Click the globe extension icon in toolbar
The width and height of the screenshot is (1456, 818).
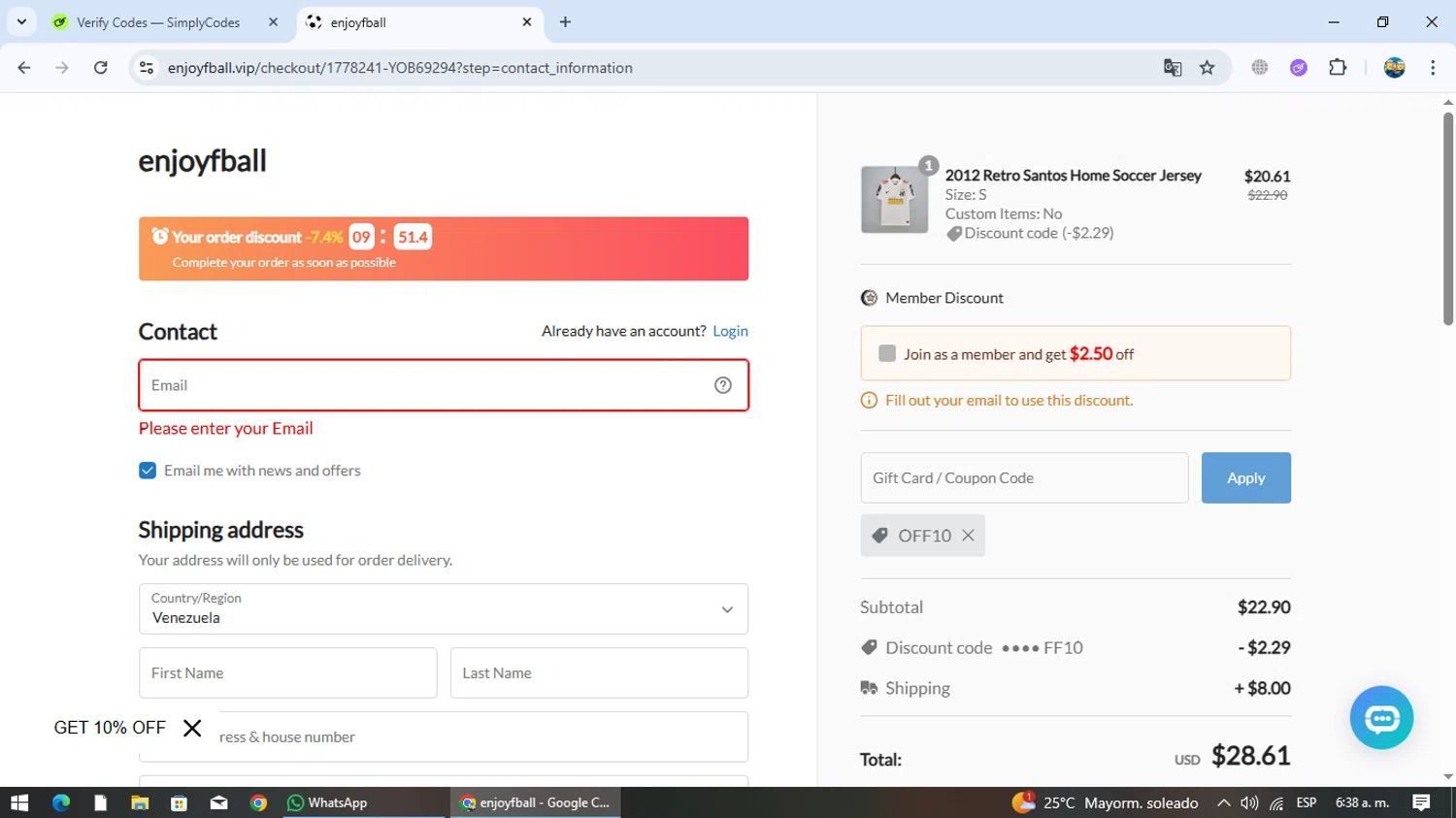(x=1260, y=68)
